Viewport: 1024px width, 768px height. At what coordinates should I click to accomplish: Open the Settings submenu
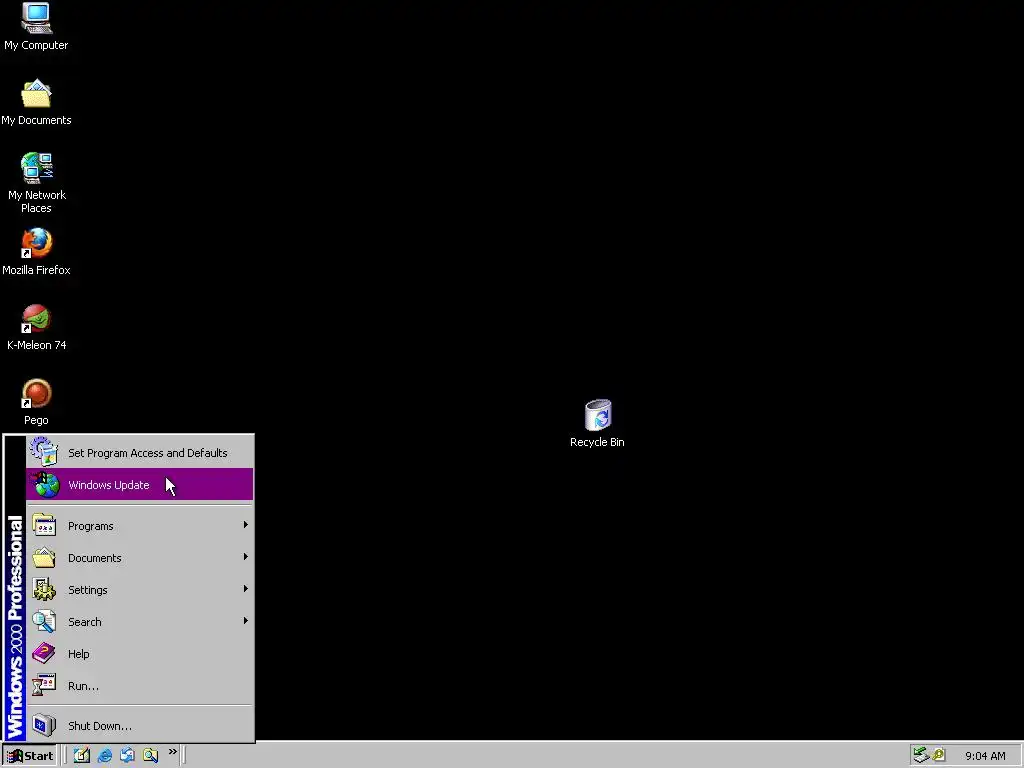140,590
